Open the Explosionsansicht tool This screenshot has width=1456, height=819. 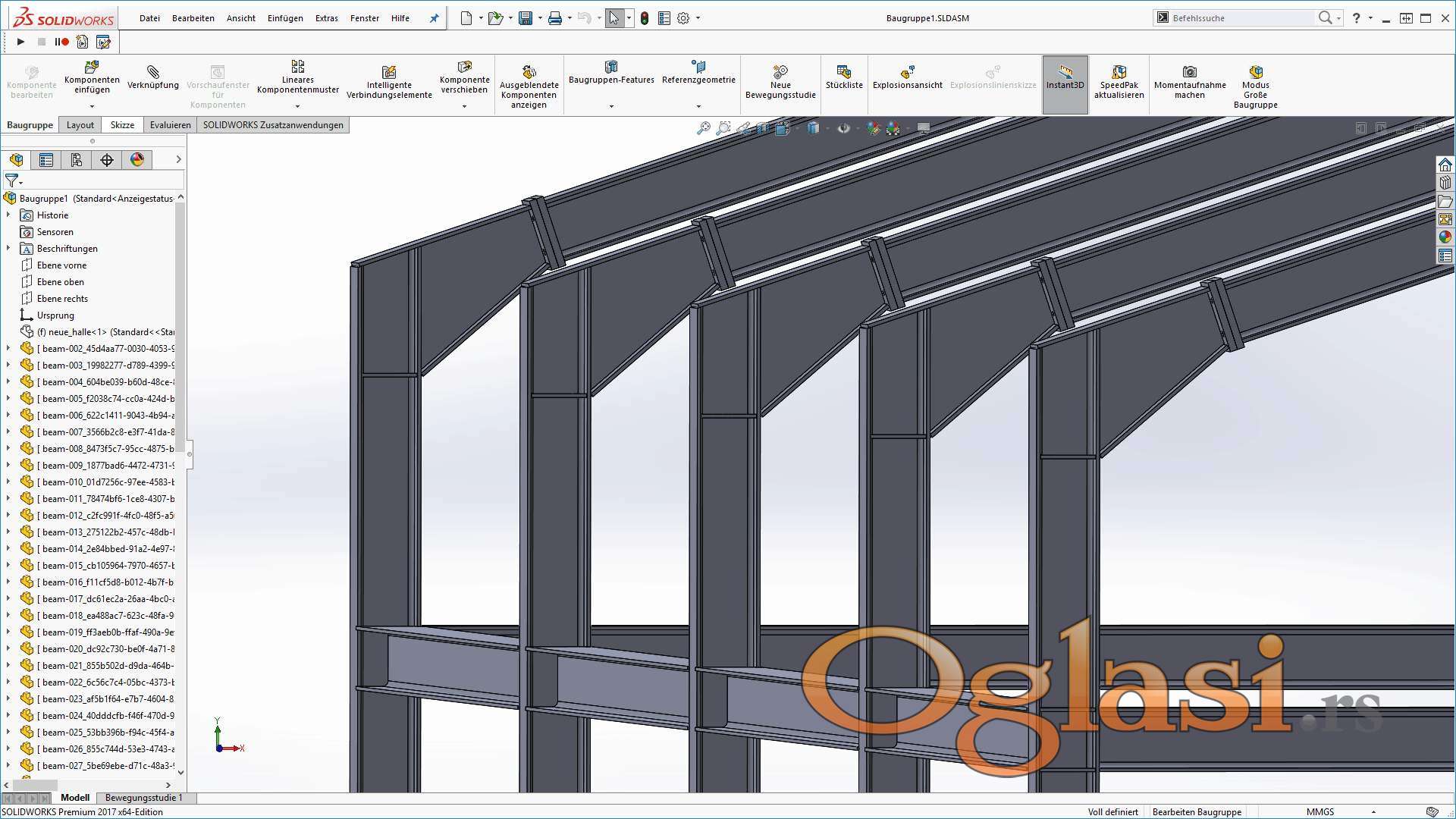(x=907, y=72)
